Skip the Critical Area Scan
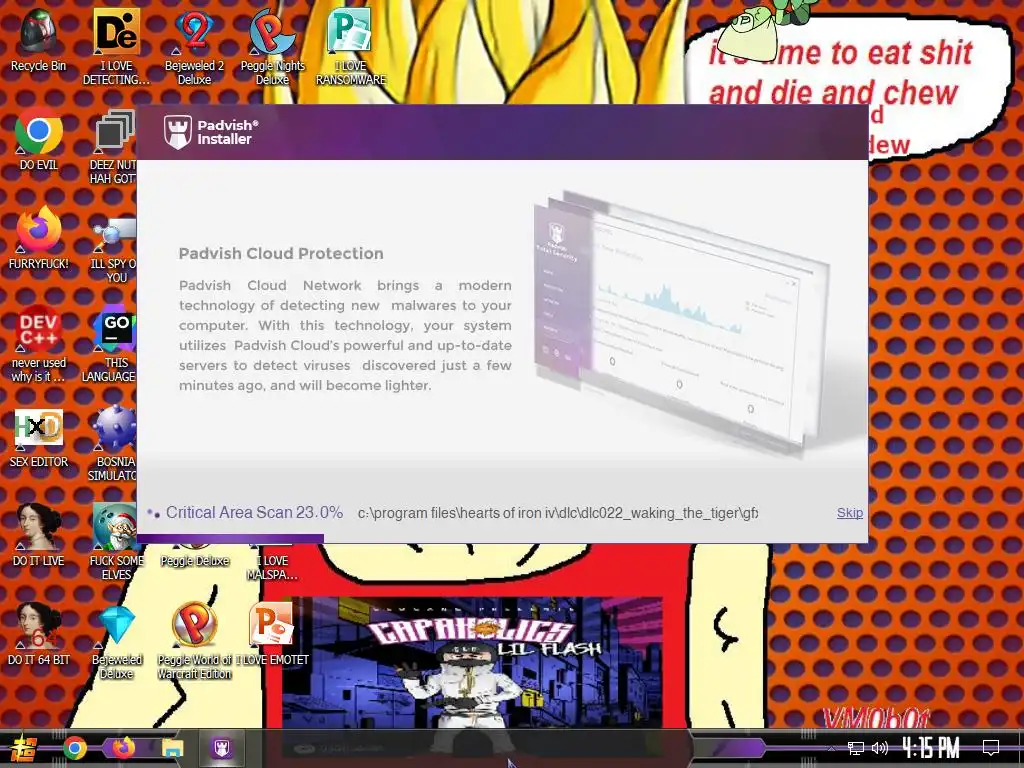 (850, 513)
